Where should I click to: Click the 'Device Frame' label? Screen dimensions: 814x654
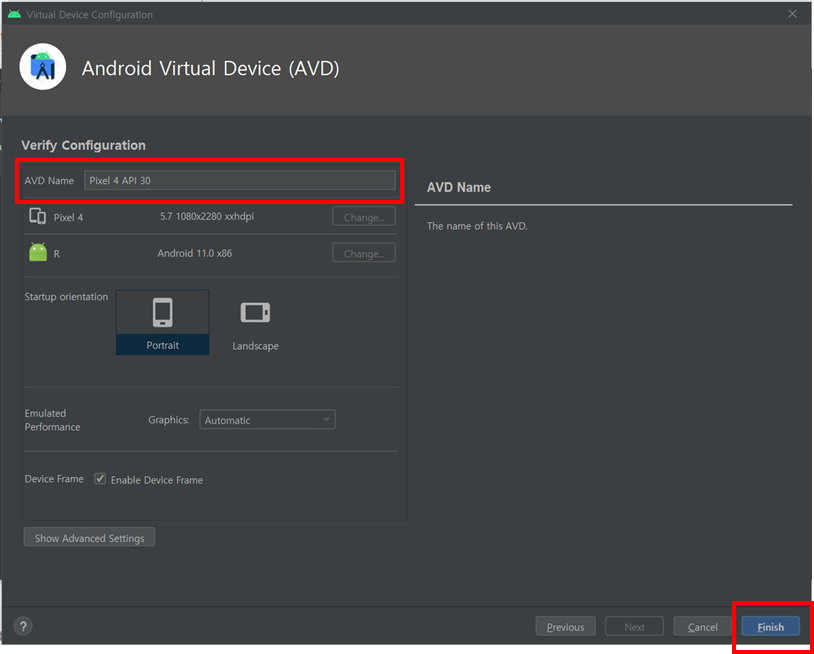click(x=54, y=479)
